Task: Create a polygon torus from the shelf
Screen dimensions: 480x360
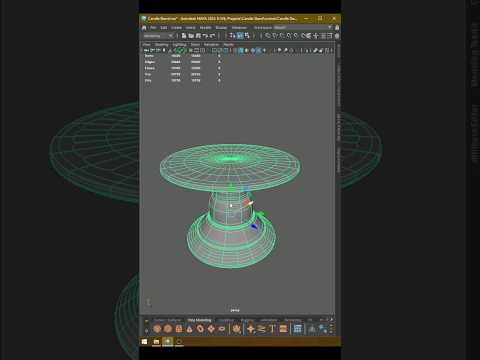Action: tap(200, 329)
